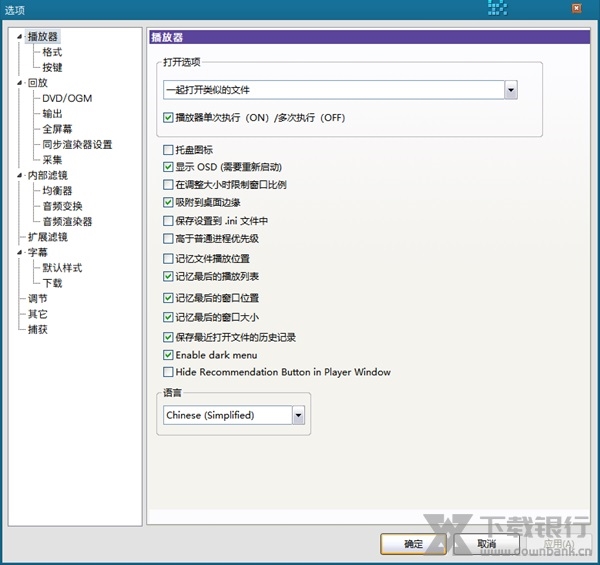Toggle 记忆最后的播放列表 checkbox
600x565 pixels.
click(168, 276)
